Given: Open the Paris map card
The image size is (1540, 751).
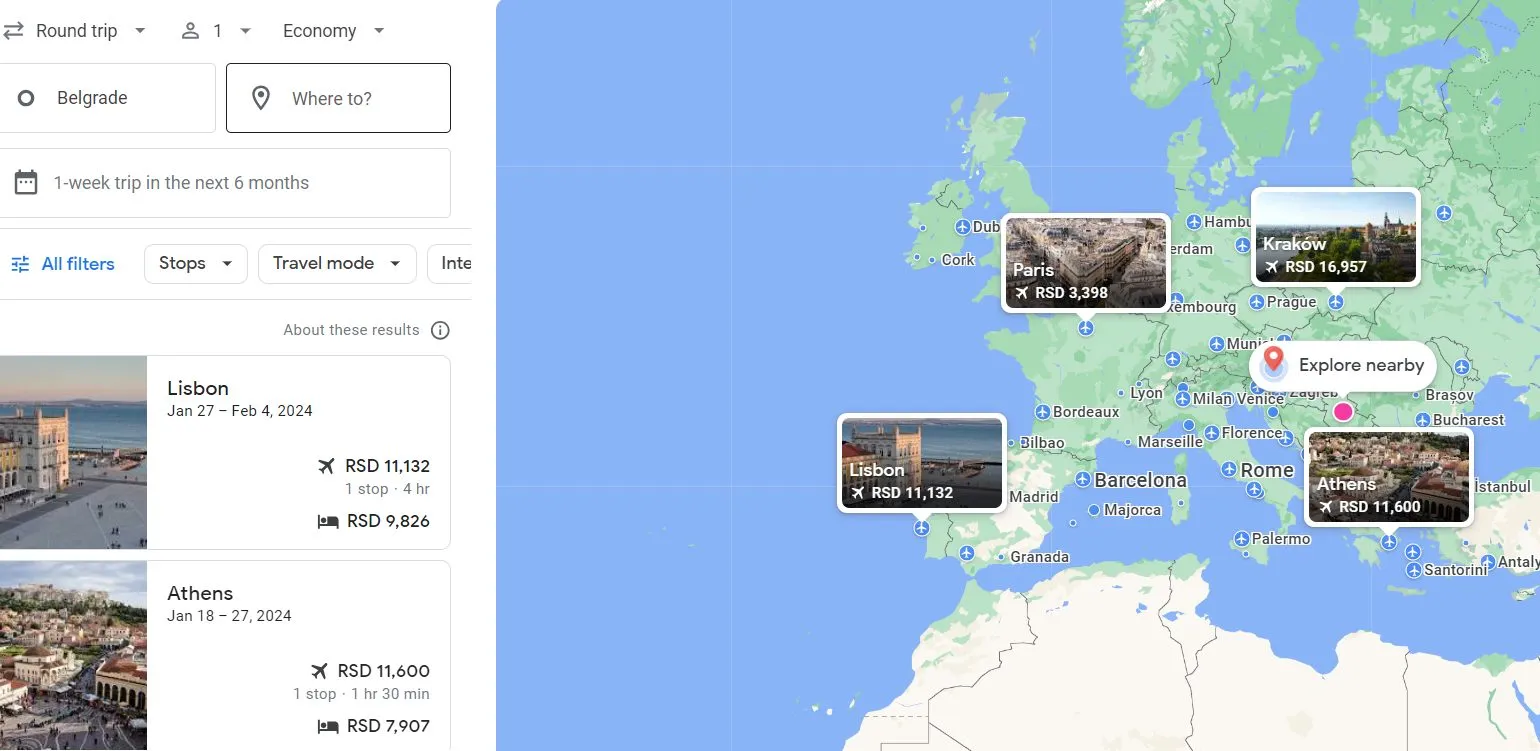Looking at the screenshot, I should click(1086, 262).
